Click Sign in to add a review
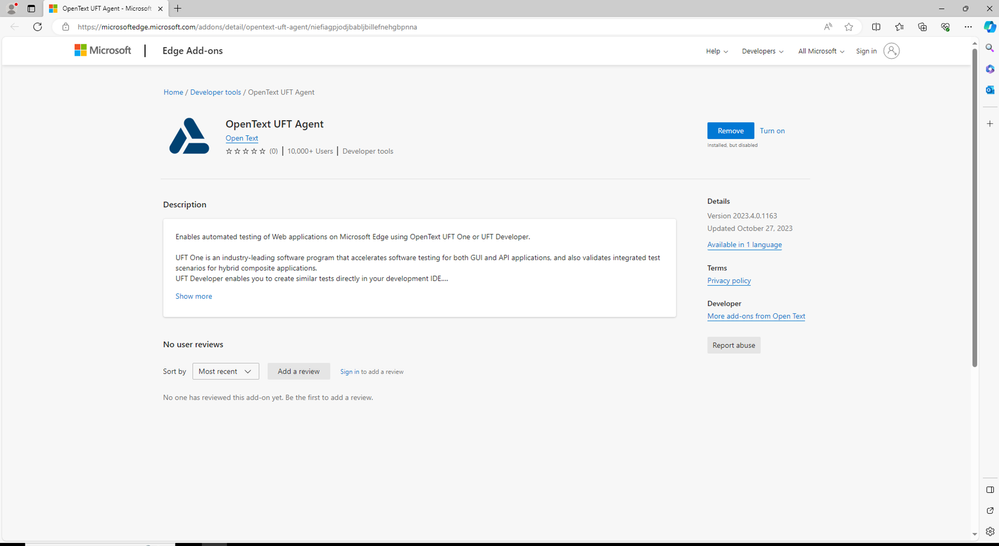 [x=349, y=371]
